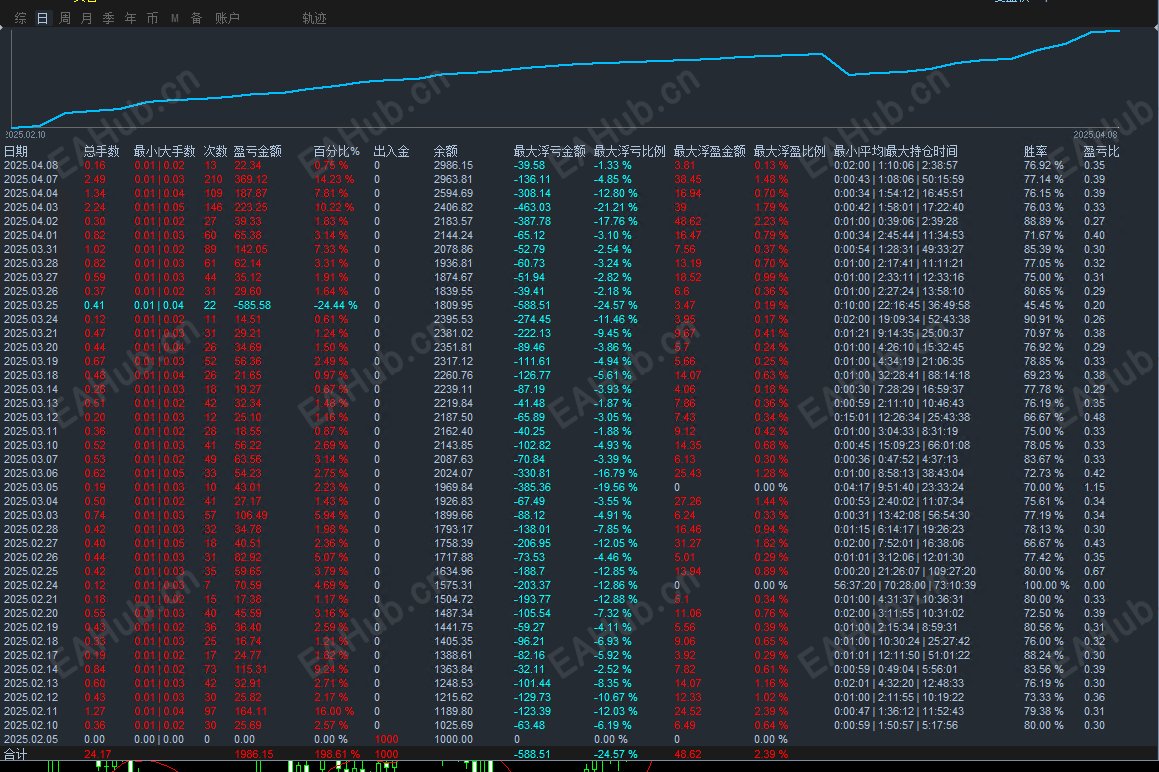
Task: Click the 369.12 profit cell
Action: (251, 179)
